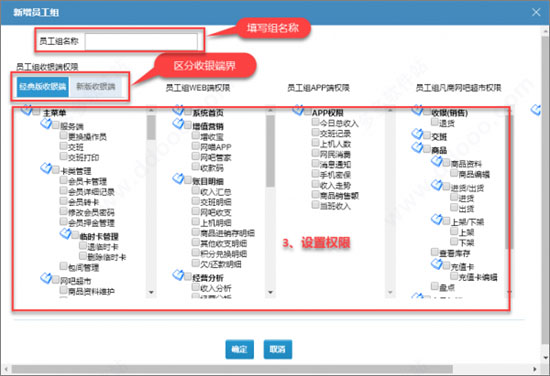Image resolution: width=550 pixels, height=376 pixels.
Task: Collapse the 账目明细 tree node
Action: tap(178, 179)
